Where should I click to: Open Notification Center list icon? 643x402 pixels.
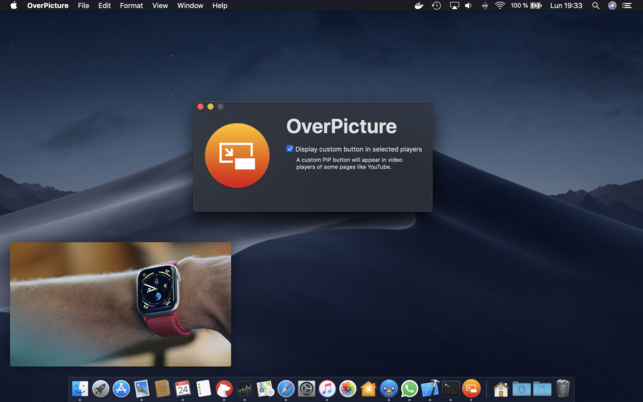tap(627, 6)
